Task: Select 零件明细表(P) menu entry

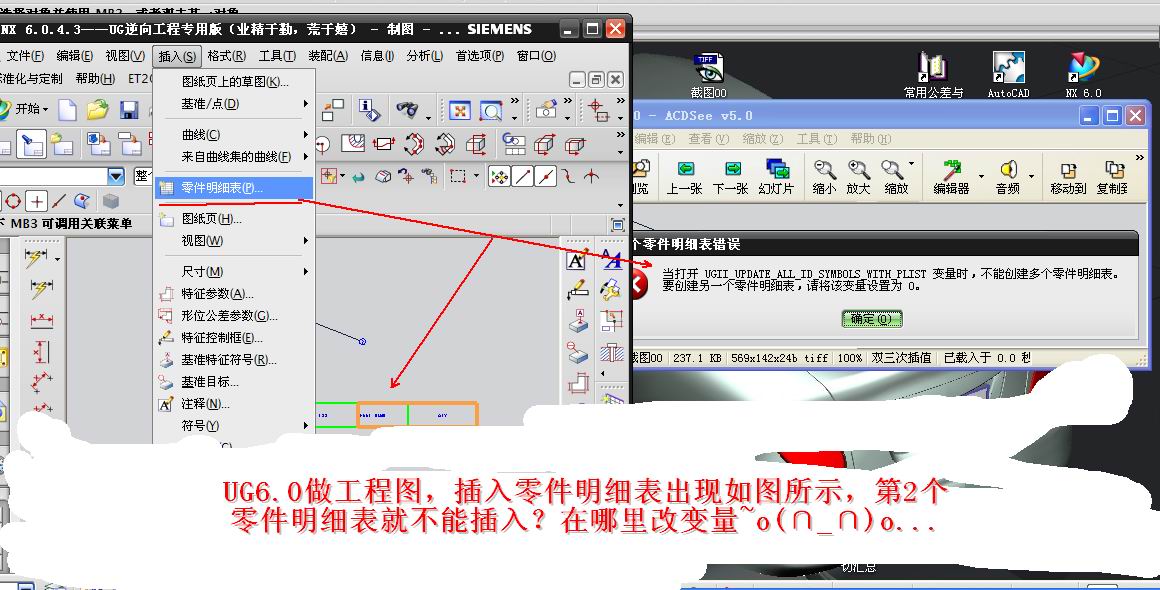Action: (x=234, y=188)
